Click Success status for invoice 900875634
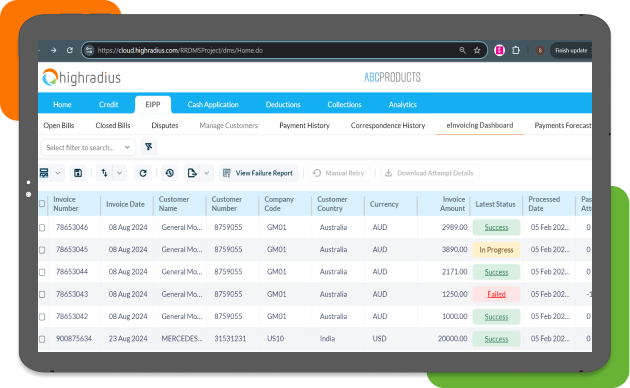Image resolution: width=630 pixels, height=388 pixels. click(x=496, y=339)
